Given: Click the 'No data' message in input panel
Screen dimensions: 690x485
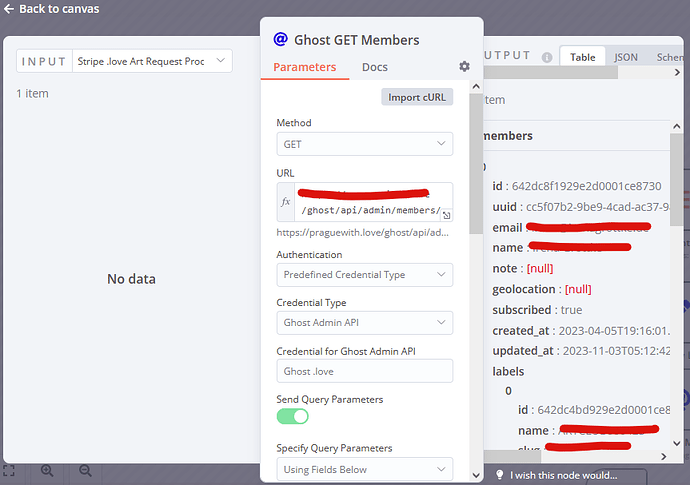Looking at the screenshot, I should [131, 279].
